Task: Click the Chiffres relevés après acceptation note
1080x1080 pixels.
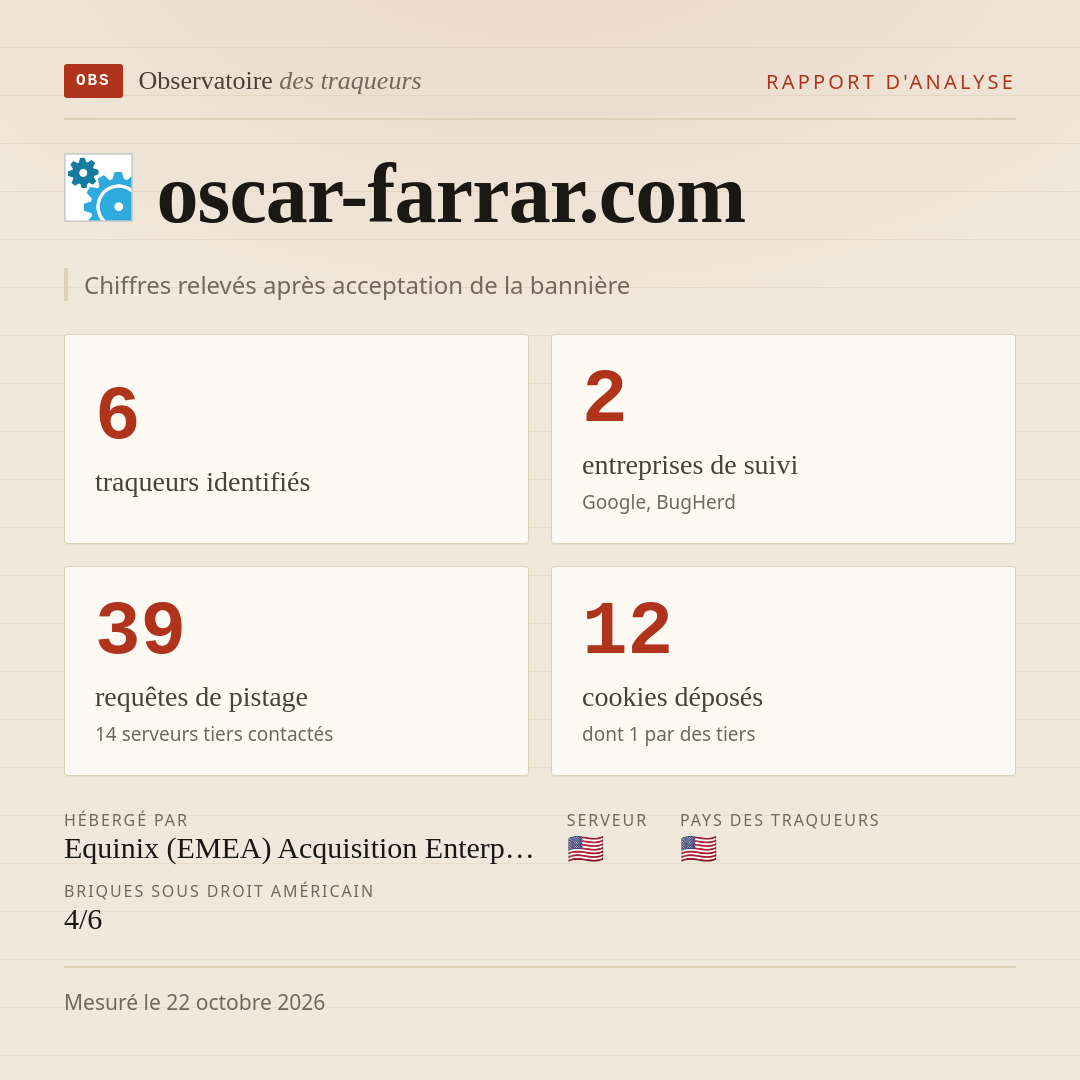Action: [x=357, y=285]
